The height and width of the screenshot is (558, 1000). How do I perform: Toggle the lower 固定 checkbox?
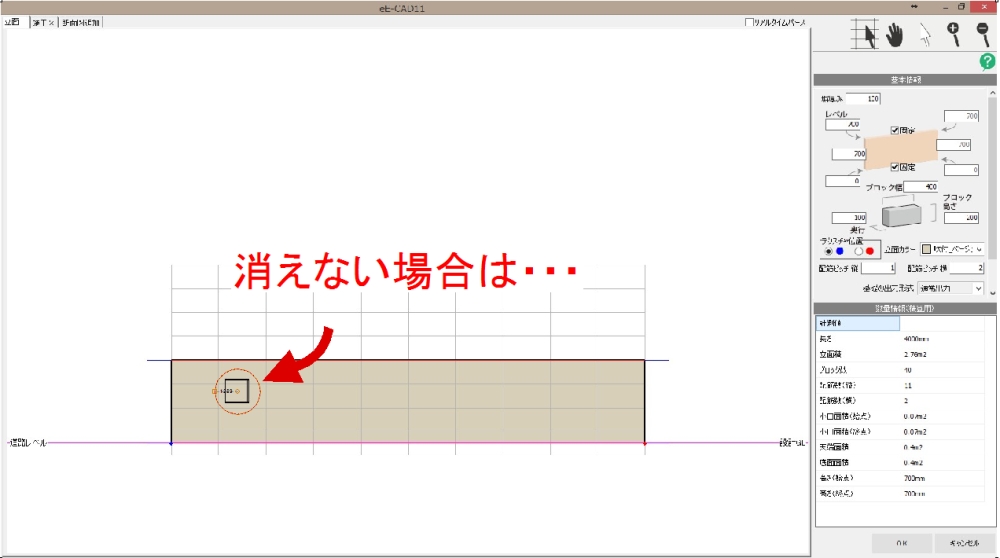pos(895,167)
